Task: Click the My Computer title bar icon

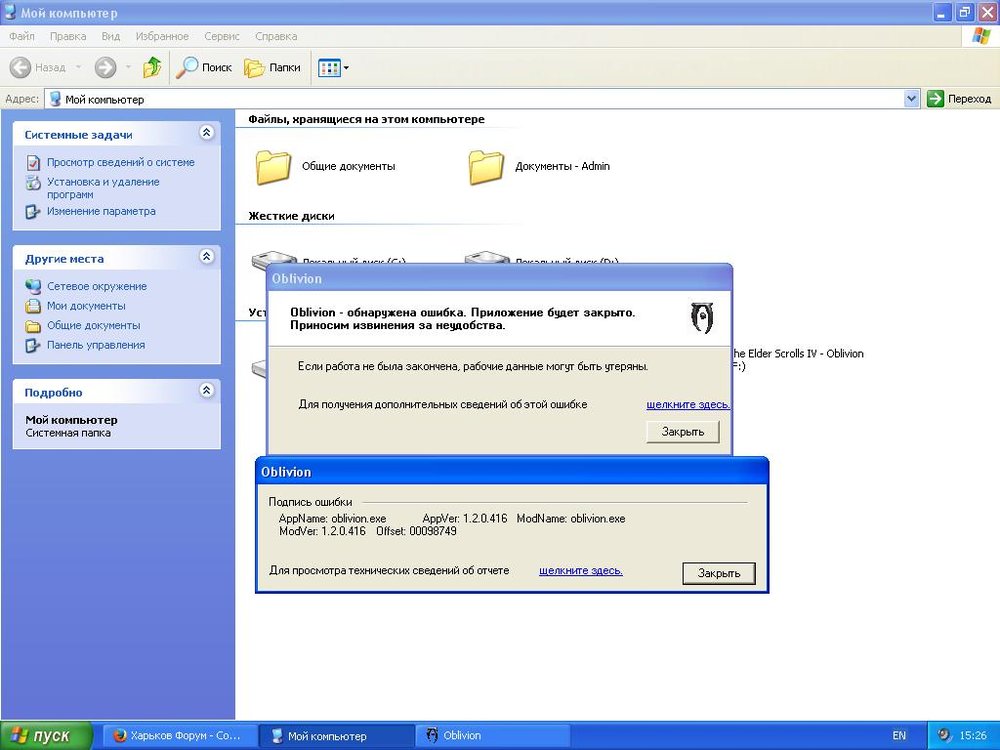Action: coord(10,12)
